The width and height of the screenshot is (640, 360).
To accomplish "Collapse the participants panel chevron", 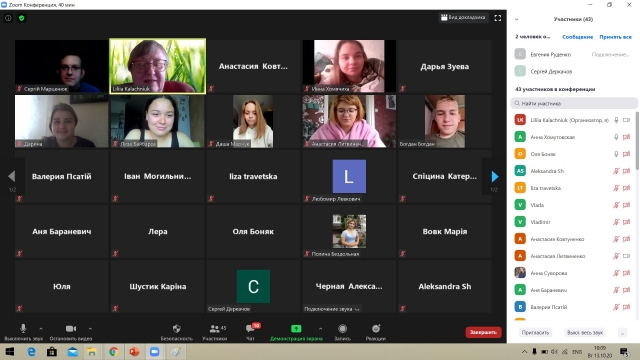I will pos(517,19).
